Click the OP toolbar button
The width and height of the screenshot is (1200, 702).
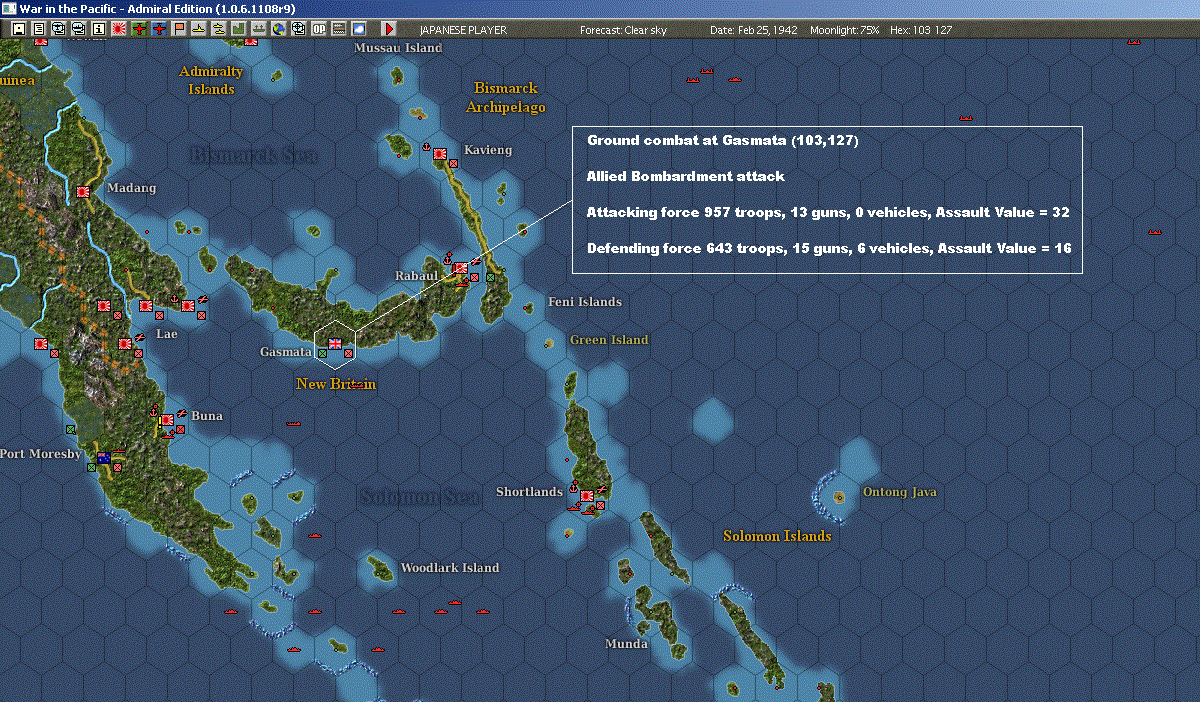click(x=319, y=29)
